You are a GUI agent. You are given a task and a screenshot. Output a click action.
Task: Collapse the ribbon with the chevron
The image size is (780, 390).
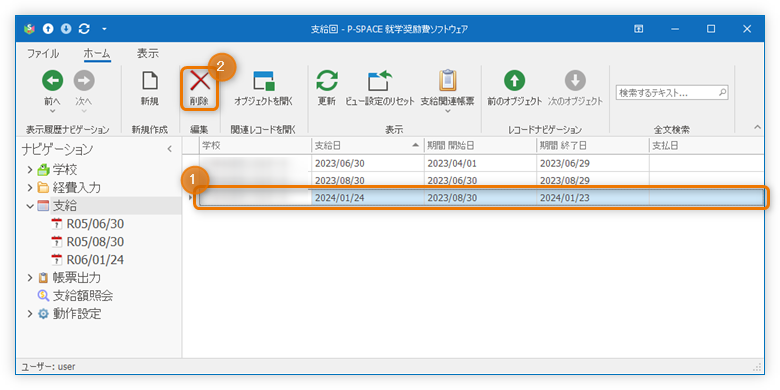tap(758, 128)
